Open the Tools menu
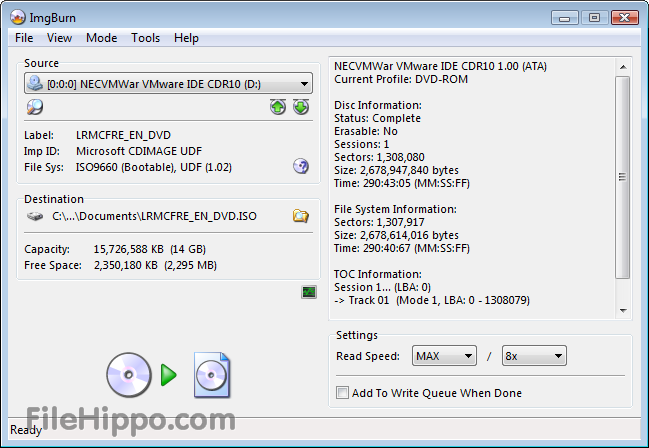 click(x=145, y=38)
